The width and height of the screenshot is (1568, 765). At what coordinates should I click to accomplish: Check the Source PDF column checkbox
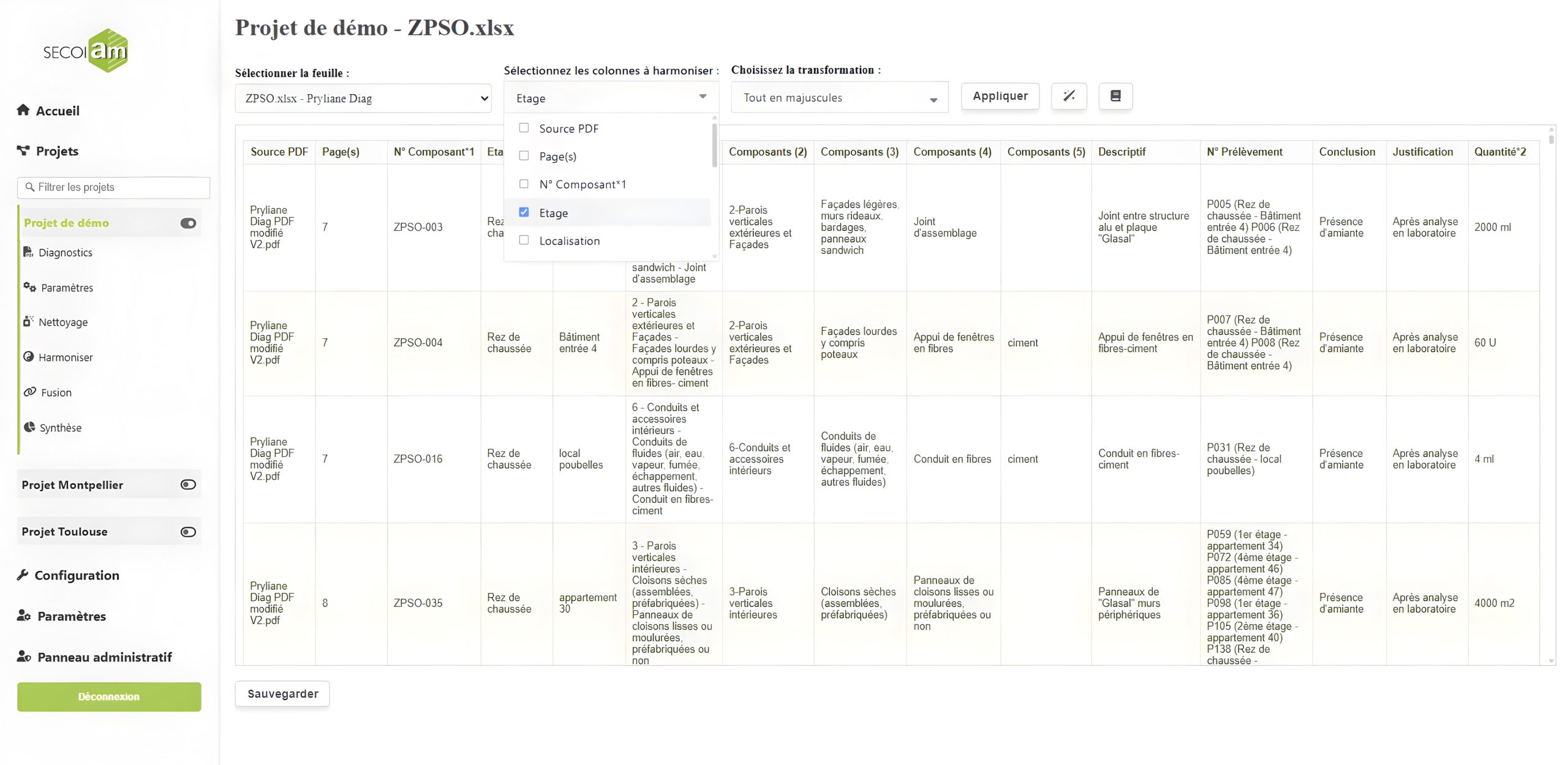click(x=524, y=128)
